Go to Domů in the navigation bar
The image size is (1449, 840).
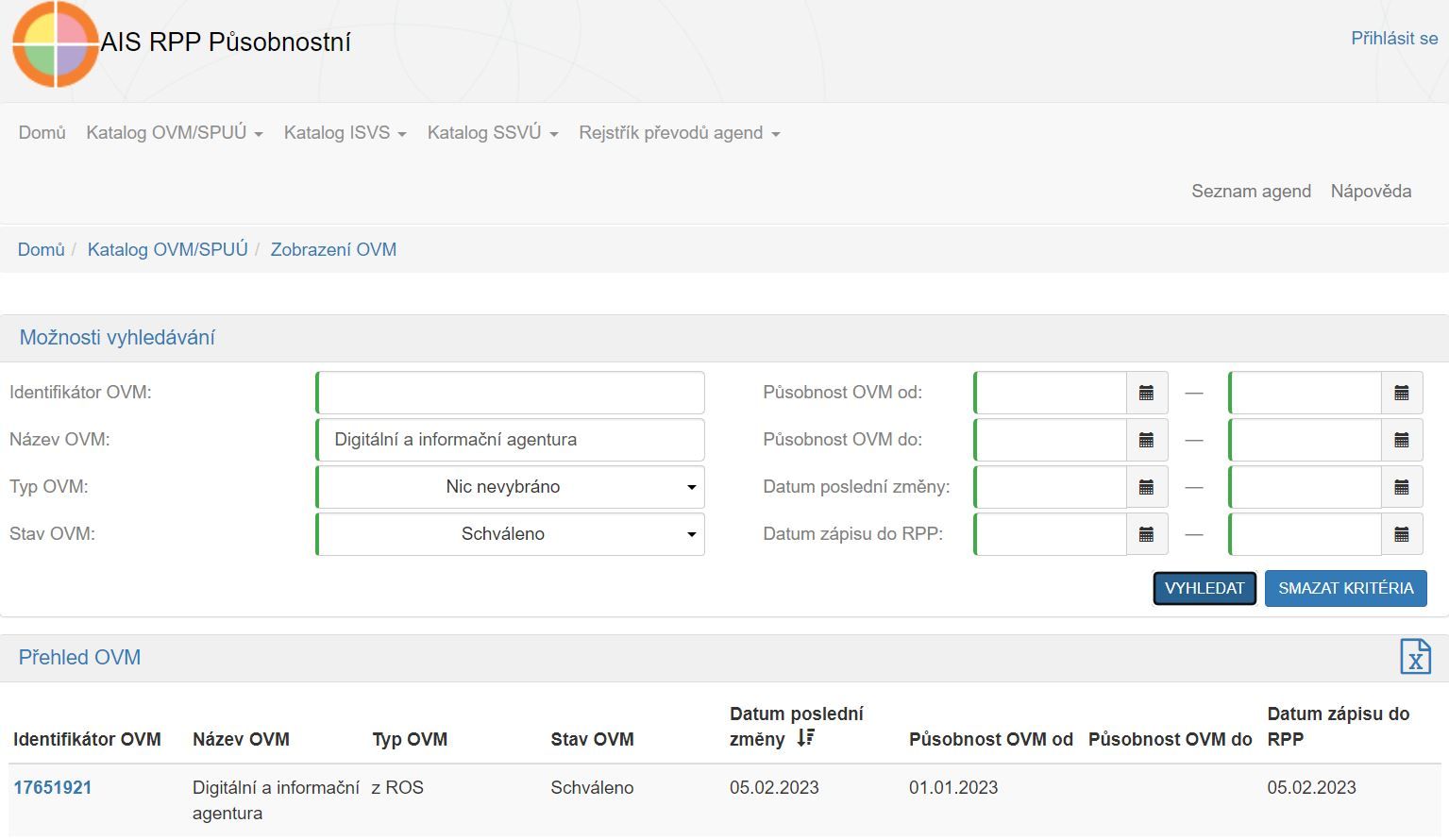pos(42,133)
